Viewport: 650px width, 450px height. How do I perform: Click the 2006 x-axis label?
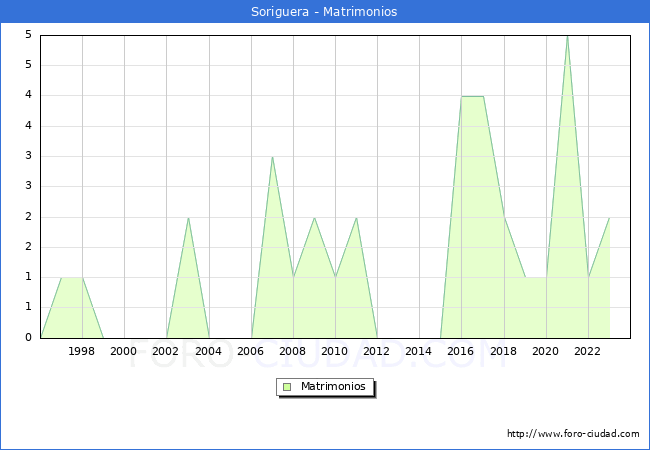coord(250,351)
